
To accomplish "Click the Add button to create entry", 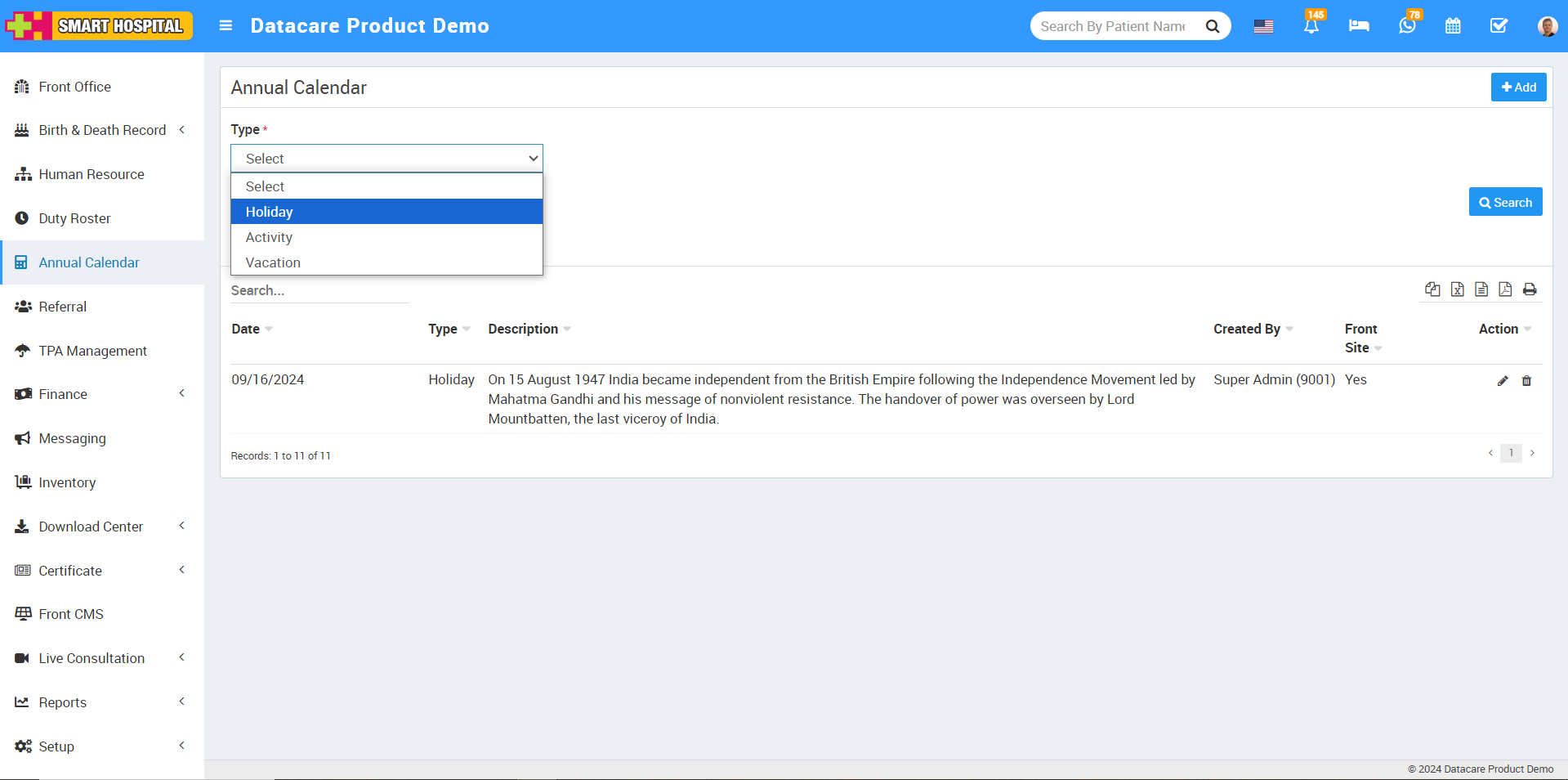I will [x=1517, y=87].
